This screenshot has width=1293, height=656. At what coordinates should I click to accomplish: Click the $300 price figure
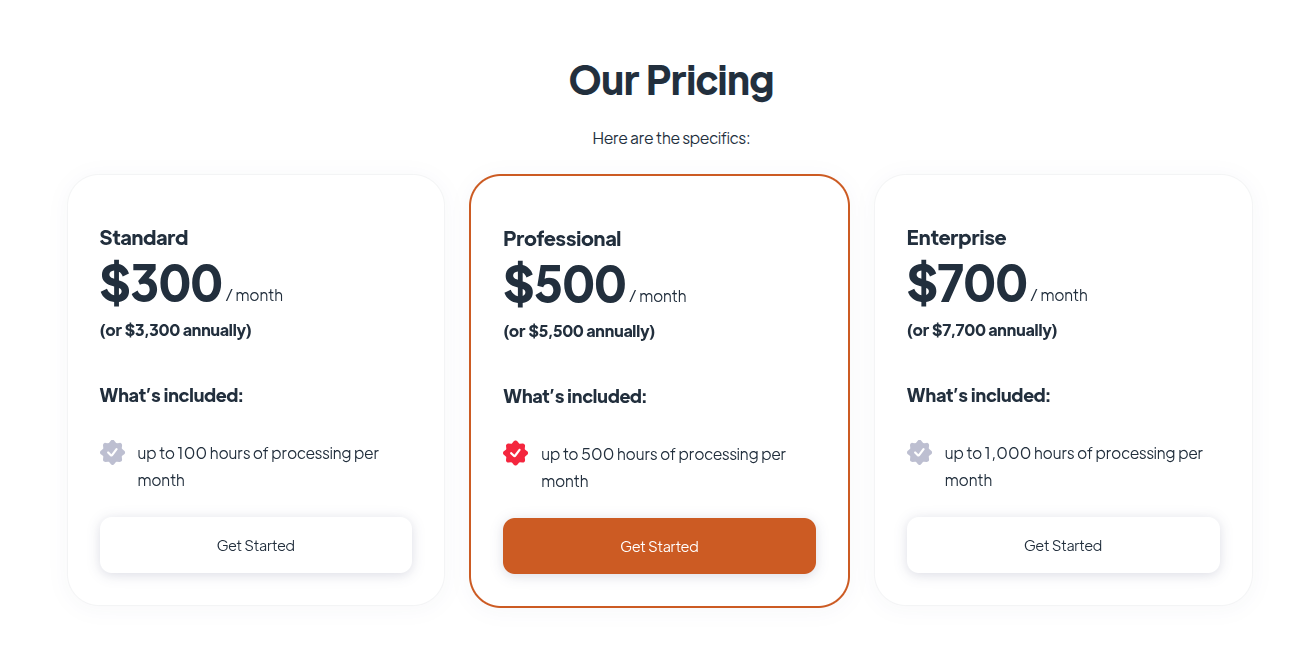point(161,283)
